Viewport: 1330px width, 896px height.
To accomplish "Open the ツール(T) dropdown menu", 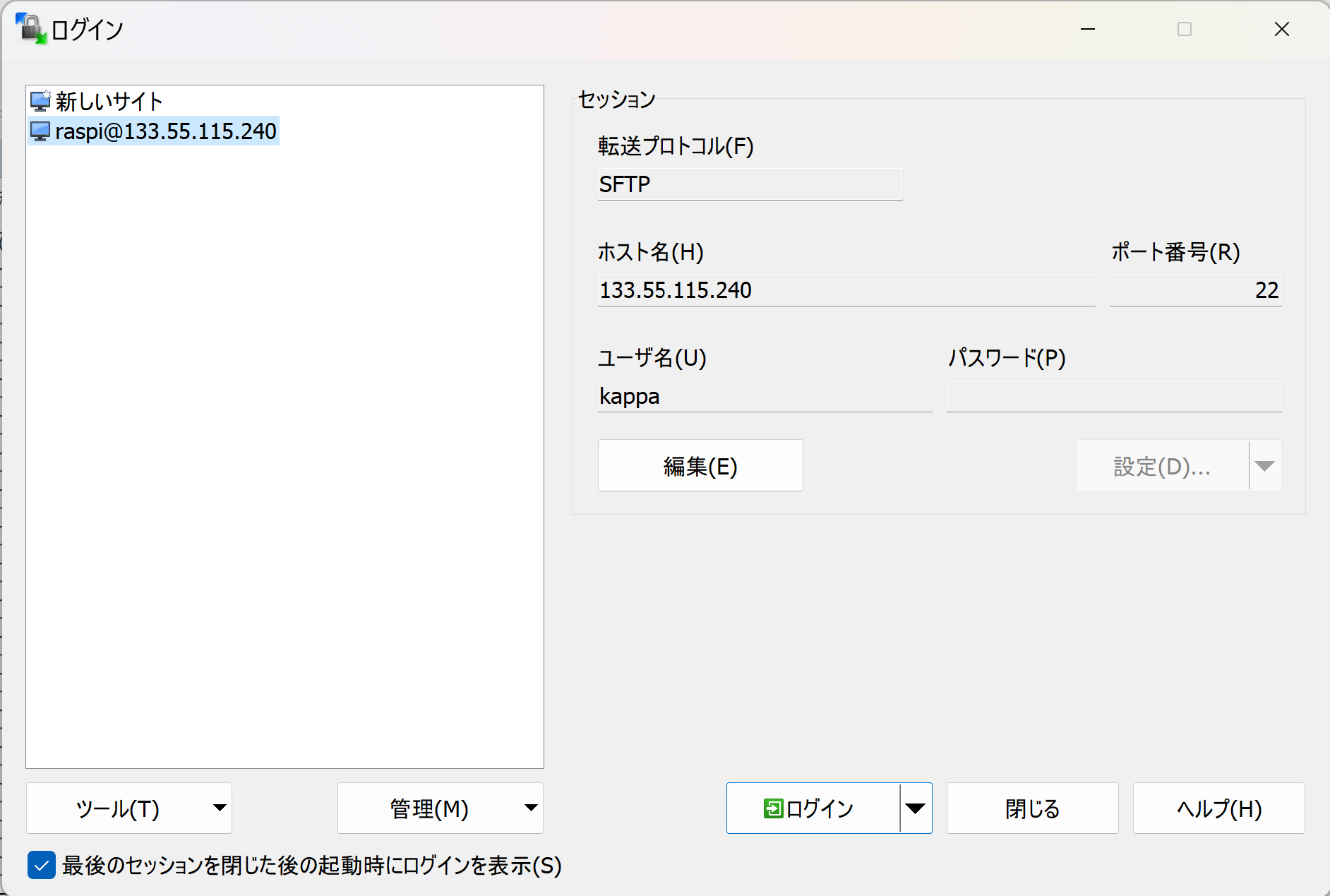I will click(x=220, y=808).
